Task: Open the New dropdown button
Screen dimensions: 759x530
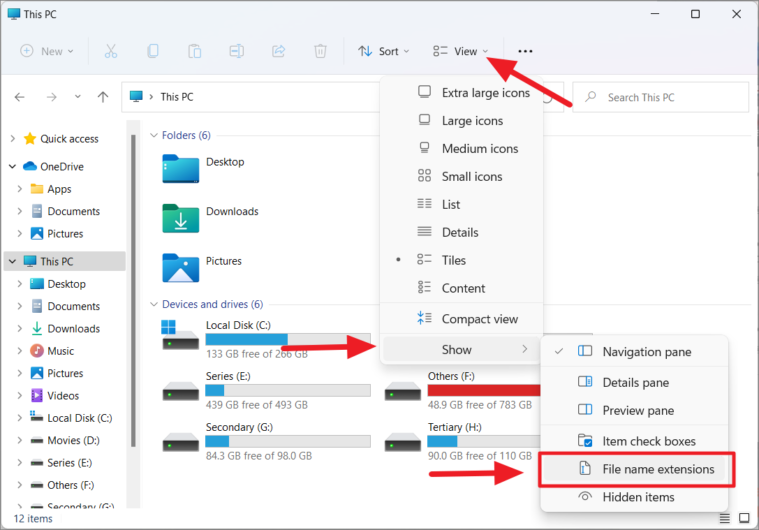Action: coord(47,51)
